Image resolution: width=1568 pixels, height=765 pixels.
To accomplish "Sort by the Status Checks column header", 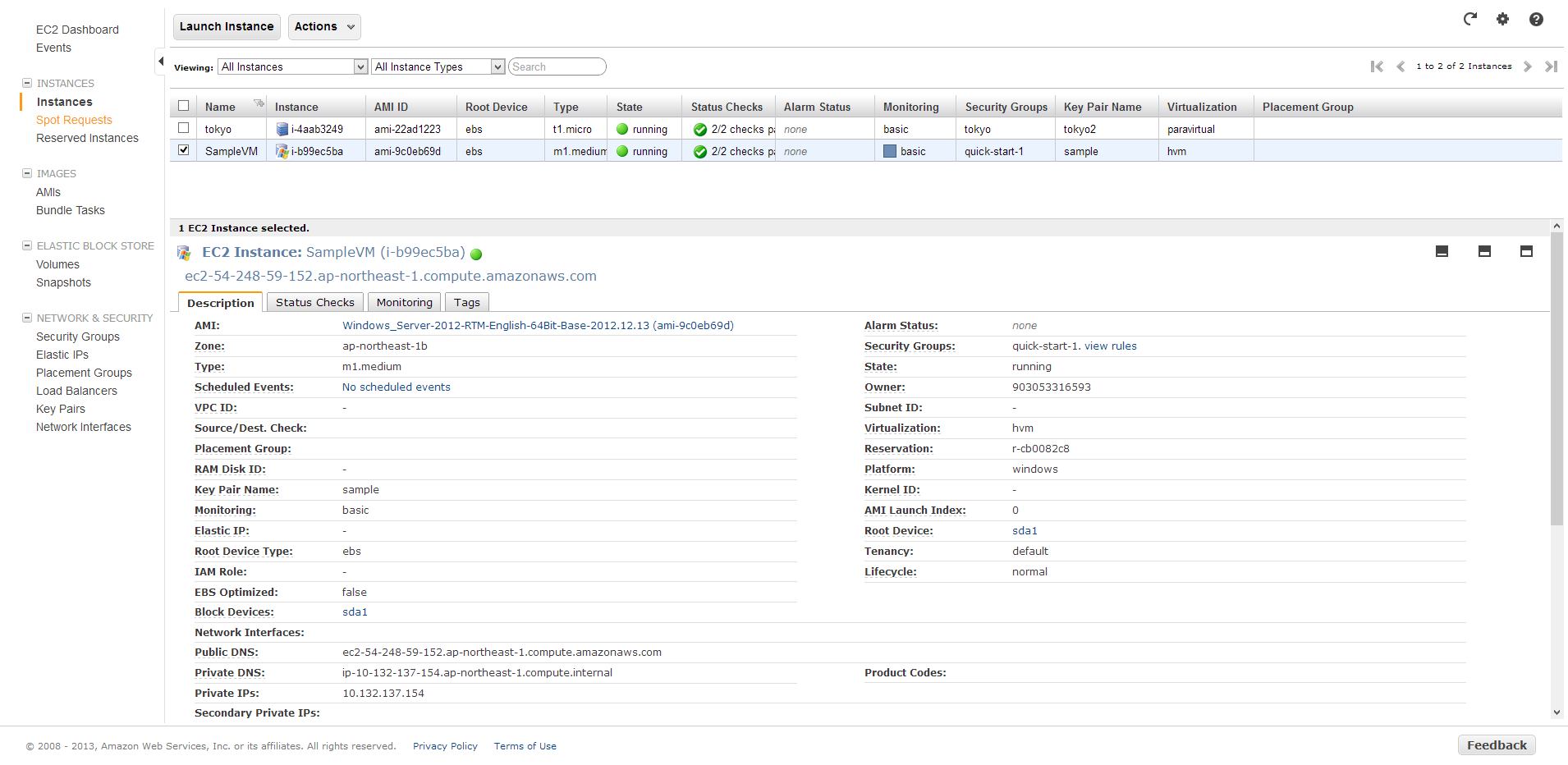I will [x=727, y=107].
